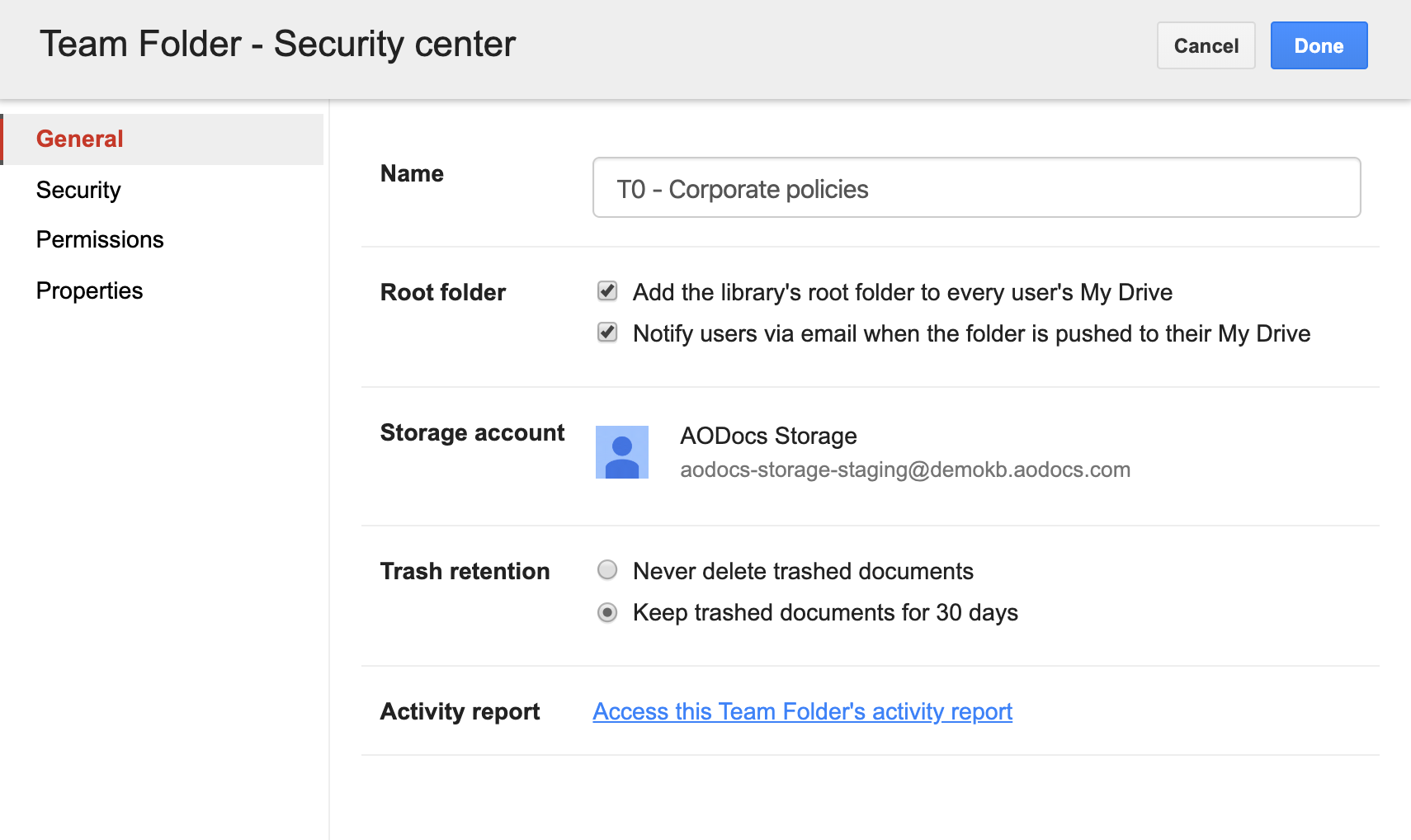
Task: Edit the Name field 'T0 - Corporate policies'
Action: 976,187
